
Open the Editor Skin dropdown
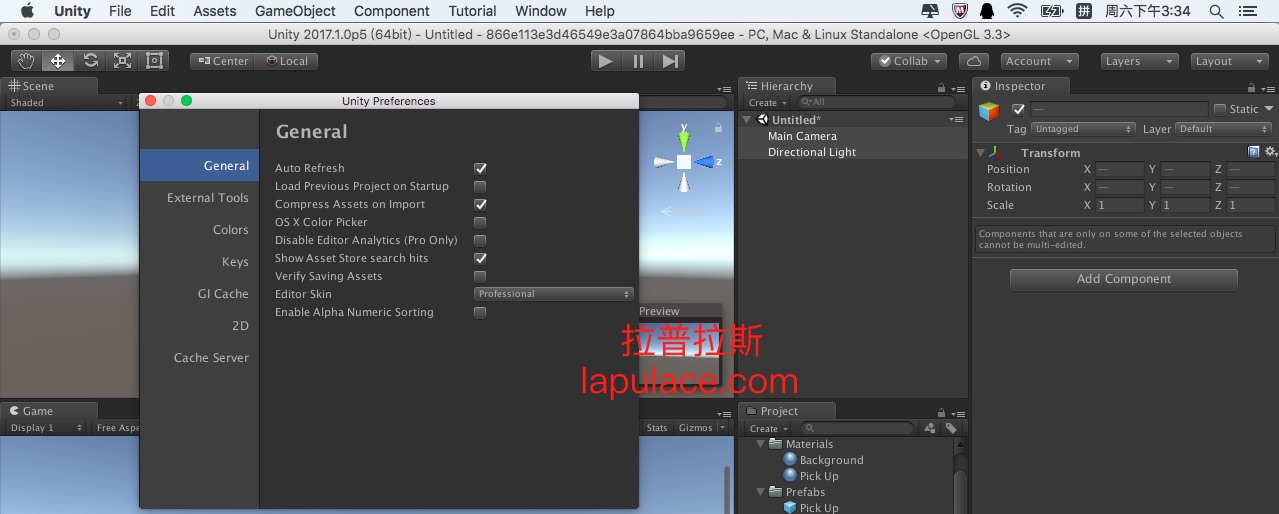(x=553, y=294)
